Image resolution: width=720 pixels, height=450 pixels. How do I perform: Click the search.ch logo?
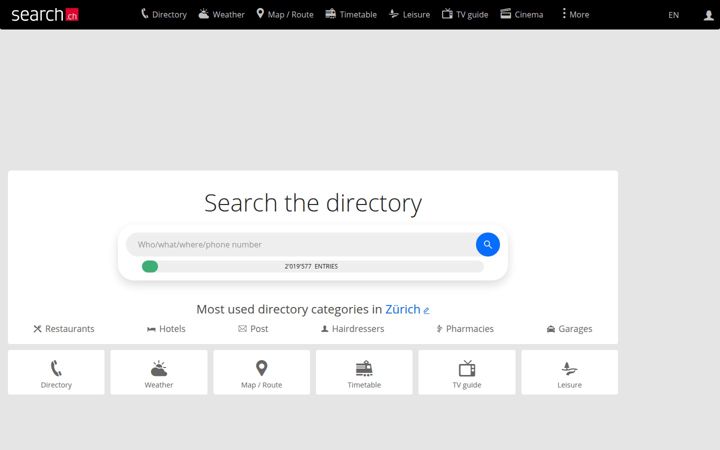pos(45,15)
